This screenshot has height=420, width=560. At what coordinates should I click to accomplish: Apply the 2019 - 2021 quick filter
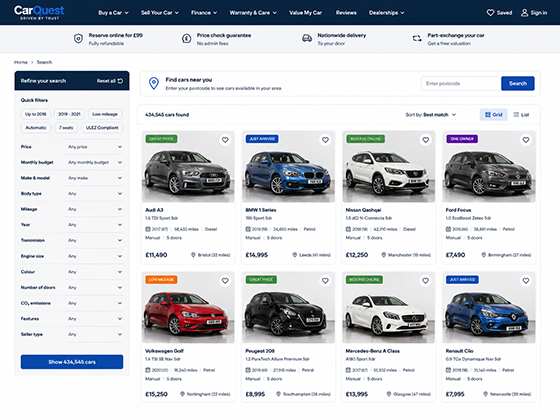tap(69, 114)
